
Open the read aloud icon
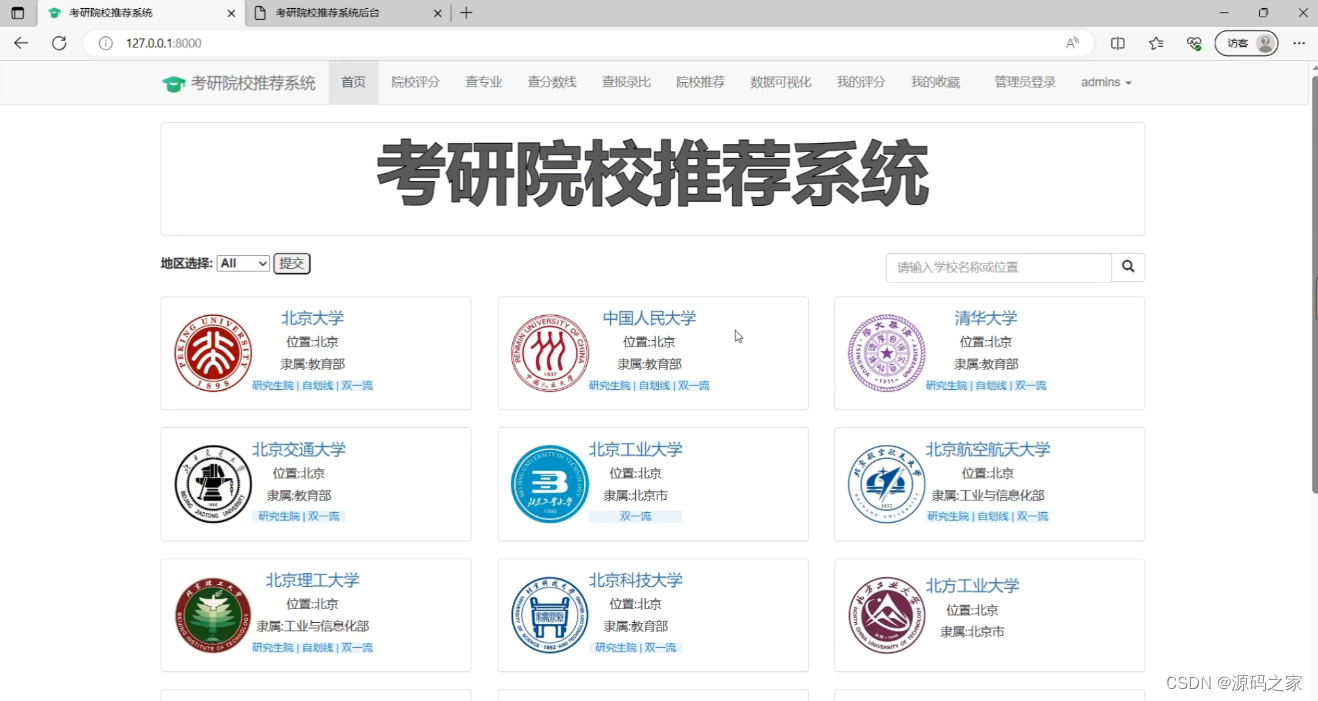(1072, 43)
